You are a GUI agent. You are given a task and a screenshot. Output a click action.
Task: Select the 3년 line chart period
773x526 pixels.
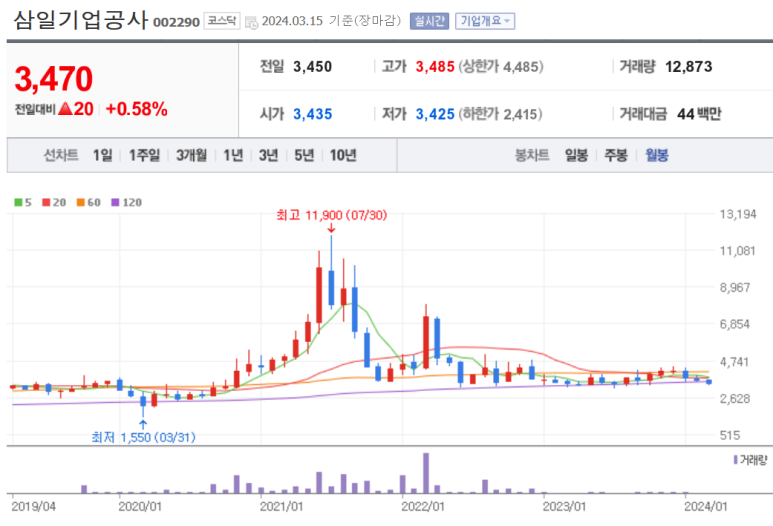point(269,156)
